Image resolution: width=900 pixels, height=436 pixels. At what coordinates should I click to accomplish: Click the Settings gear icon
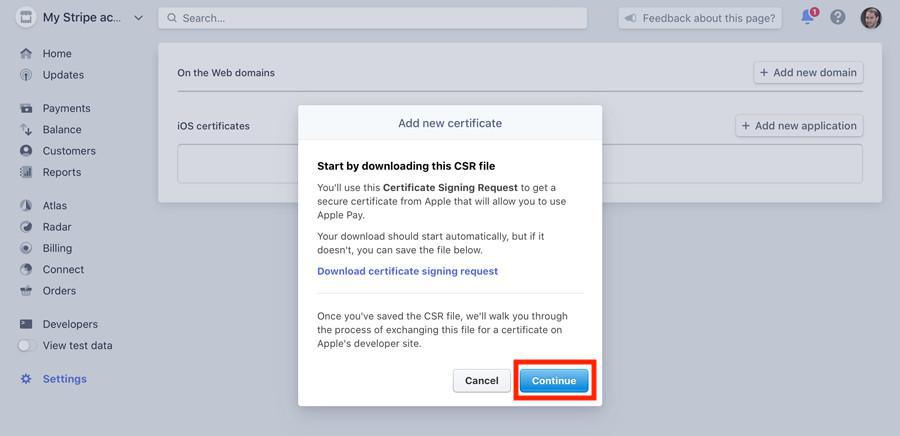(26, 379)
